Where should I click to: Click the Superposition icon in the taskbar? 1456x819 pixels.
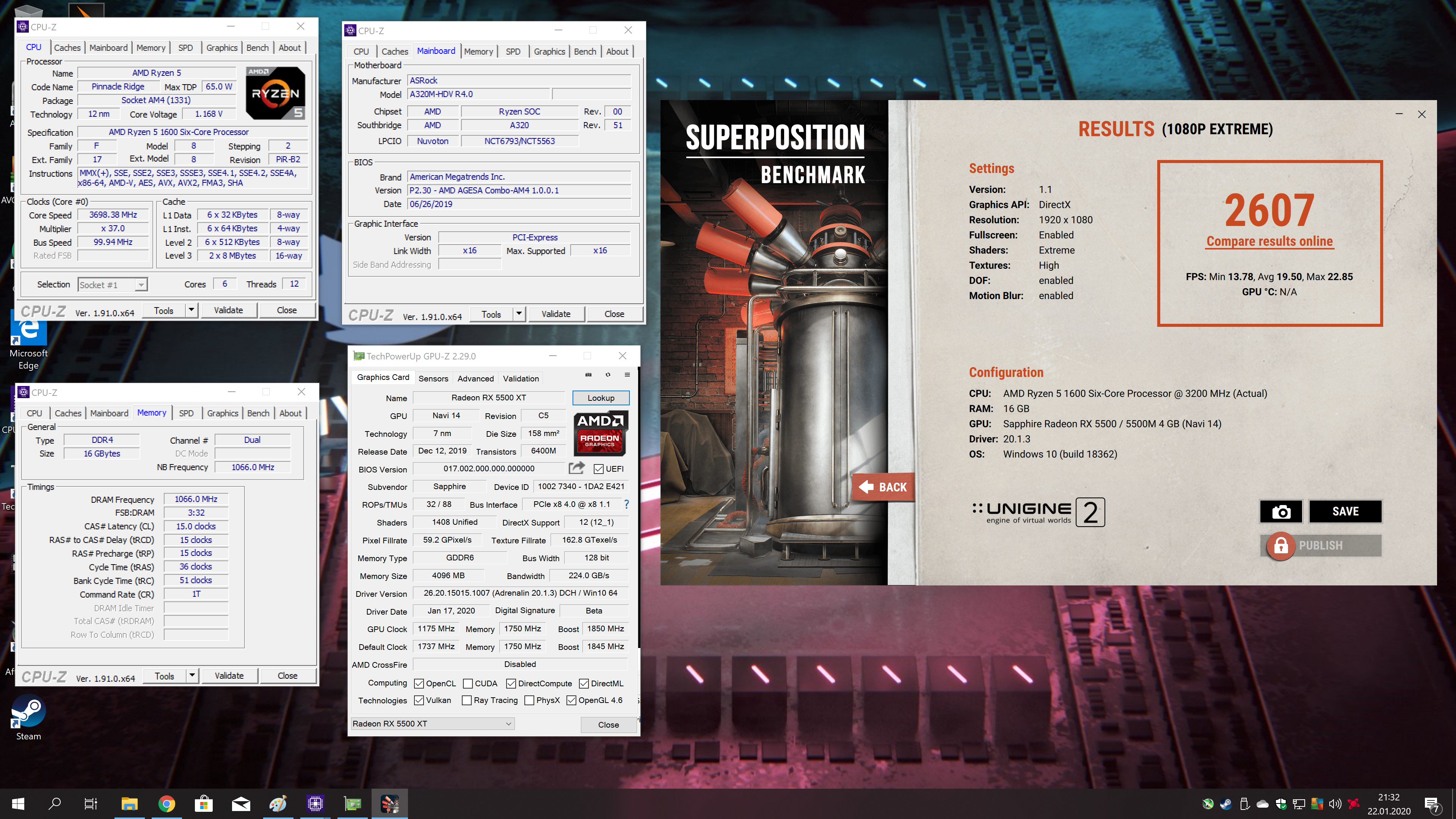click(x=389, y=803)
